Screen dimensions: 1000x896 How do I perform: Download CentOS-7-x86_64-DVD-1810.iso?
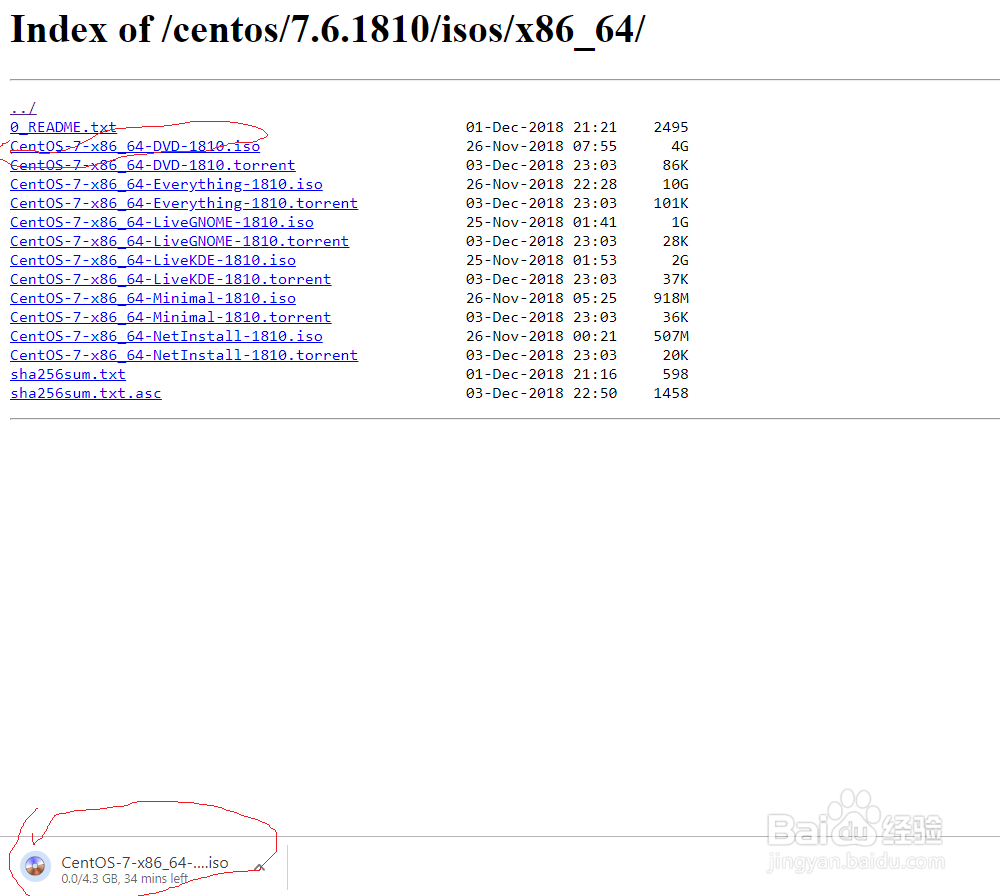click(x=135, y=146)
